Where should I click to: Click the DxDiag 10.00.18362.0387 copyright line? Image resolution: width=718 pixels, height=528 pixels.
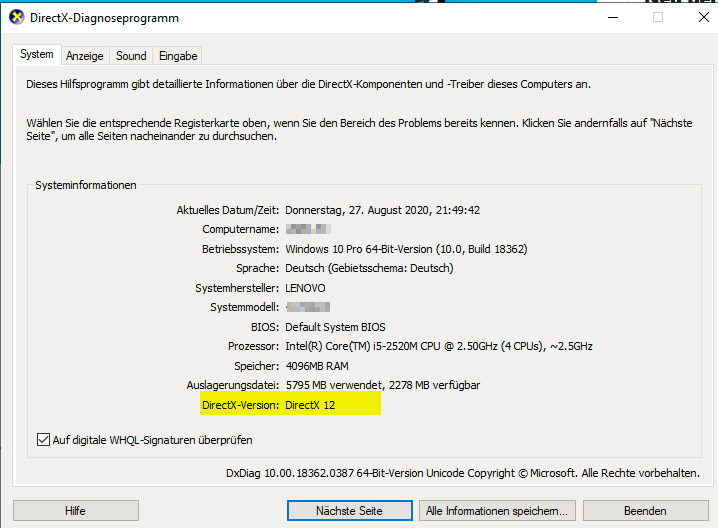coord(463,473)
